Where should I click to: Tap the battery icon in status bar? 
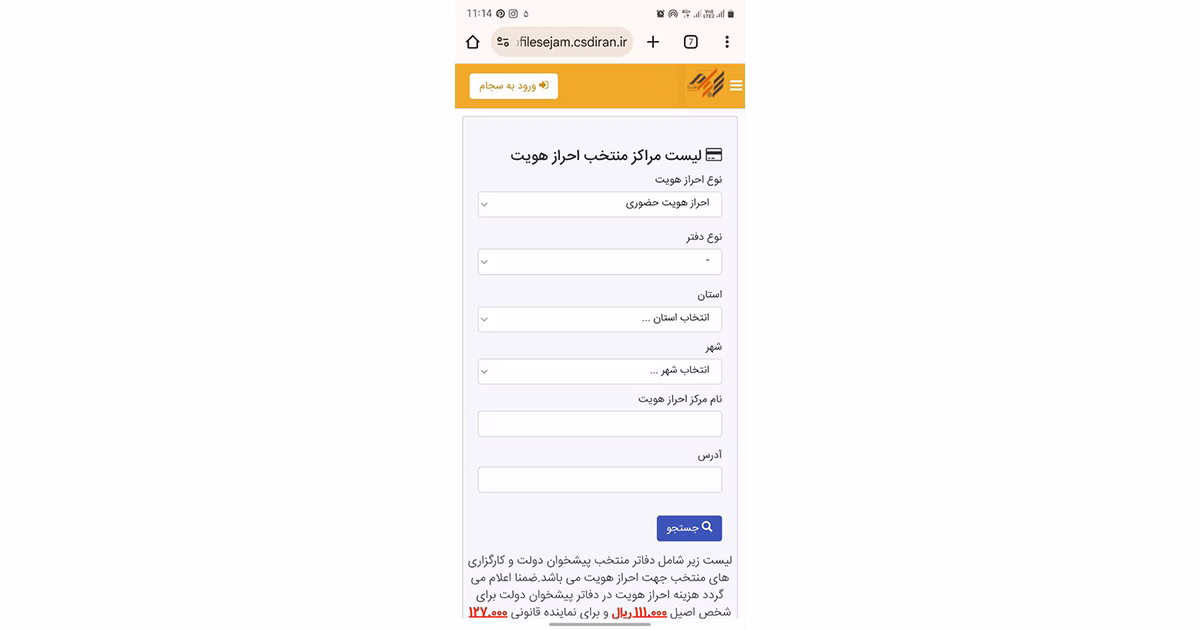tap(731, 14)
